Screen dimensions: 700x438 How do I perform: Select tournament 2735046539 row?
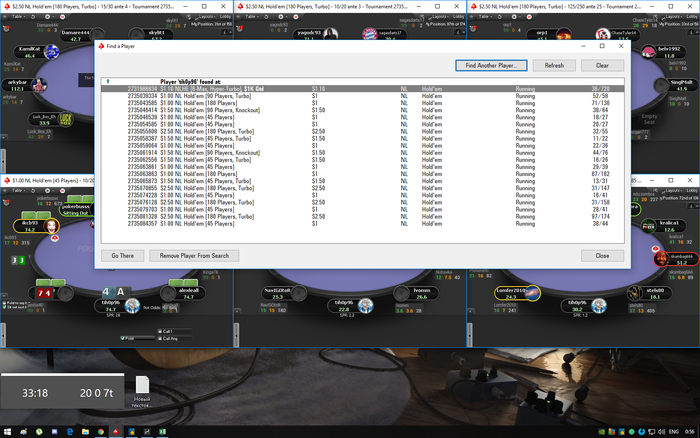point(362,117)
